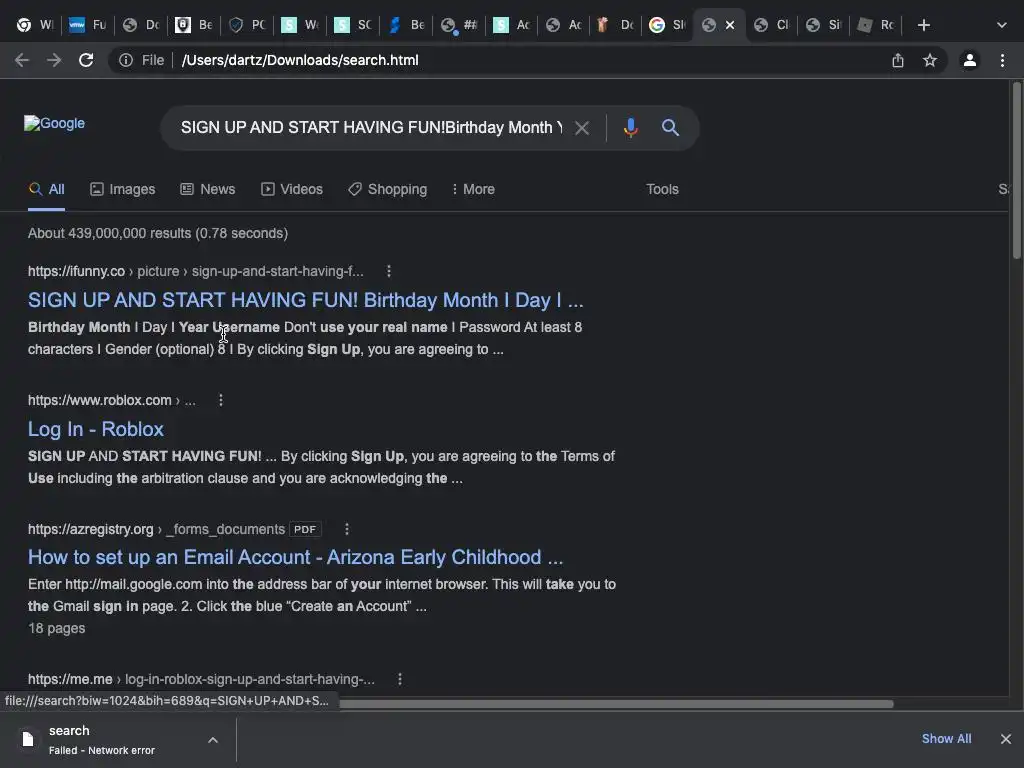The height and width of the screenshot is (768, 1024).
Task: Show All downloads
Action: coord(946,739)
